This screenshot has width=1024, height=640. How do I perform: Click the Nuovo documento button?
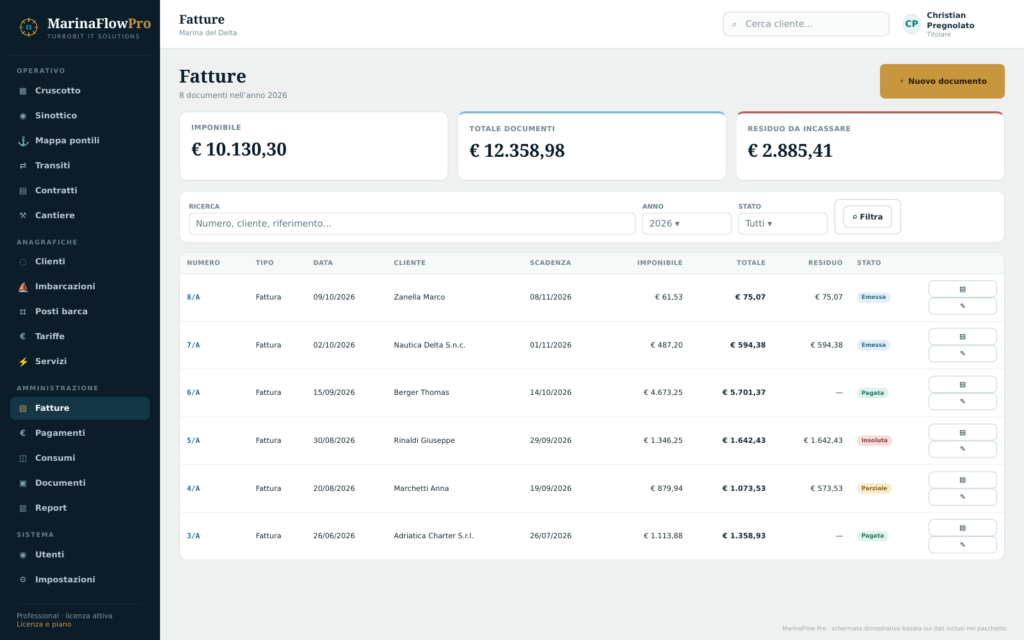[x=942, y=81]
